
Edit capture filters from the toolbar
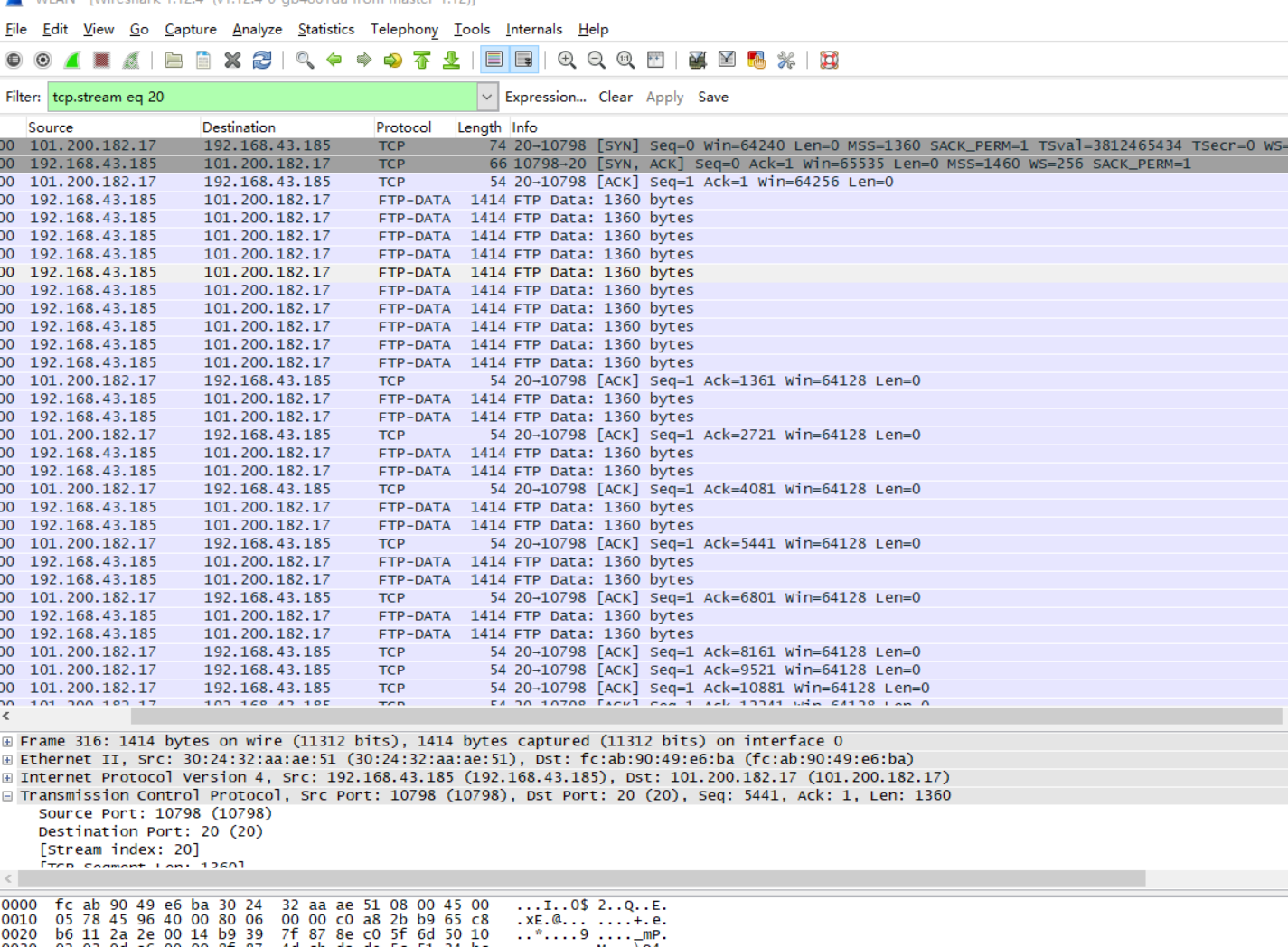tap(697, 60)
